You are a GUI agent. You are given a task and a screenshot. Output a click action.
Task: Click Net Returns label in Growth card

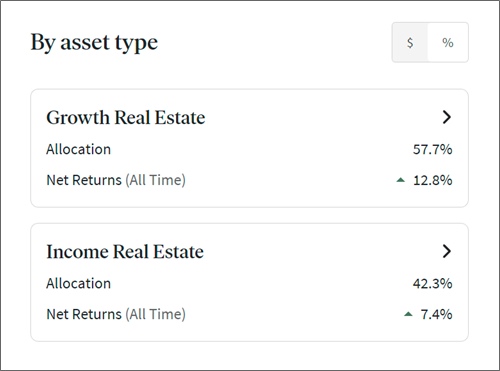(84, 180)
